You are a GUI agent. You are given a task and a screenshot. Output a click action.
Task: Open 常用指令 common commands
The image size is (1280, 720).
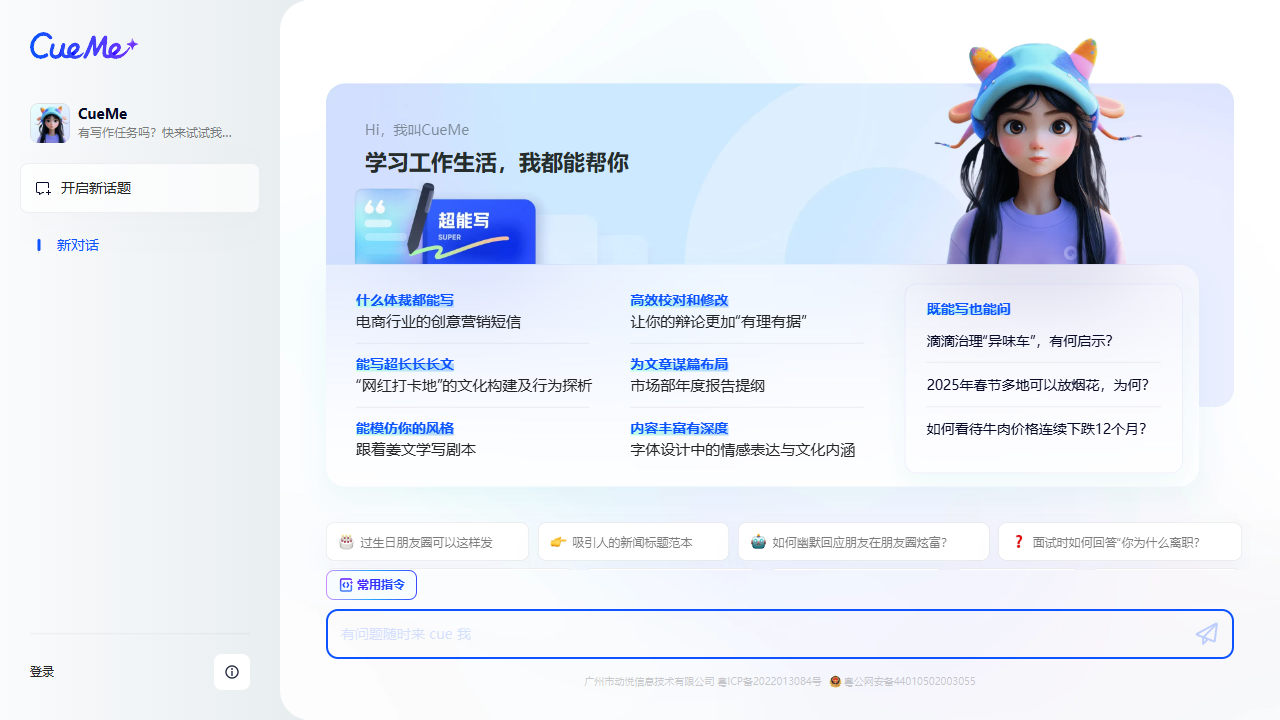[371, 585]
